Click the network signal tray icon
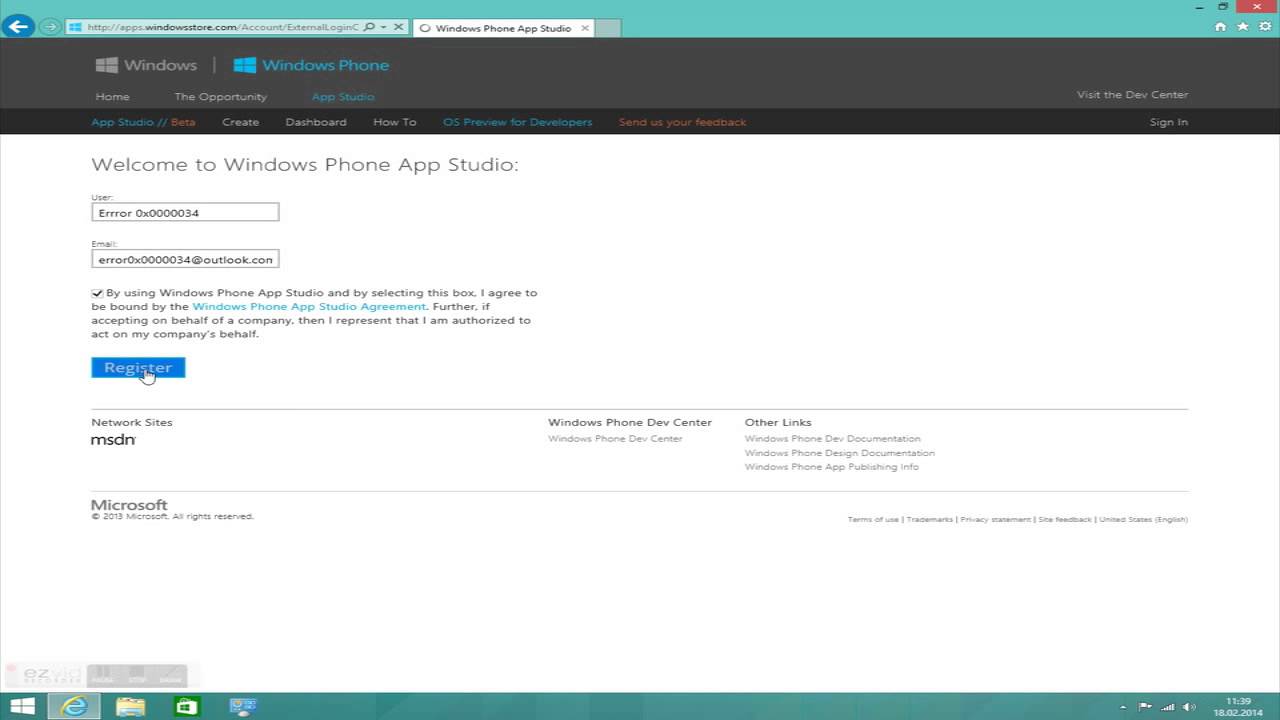 tap(1168, 707)
